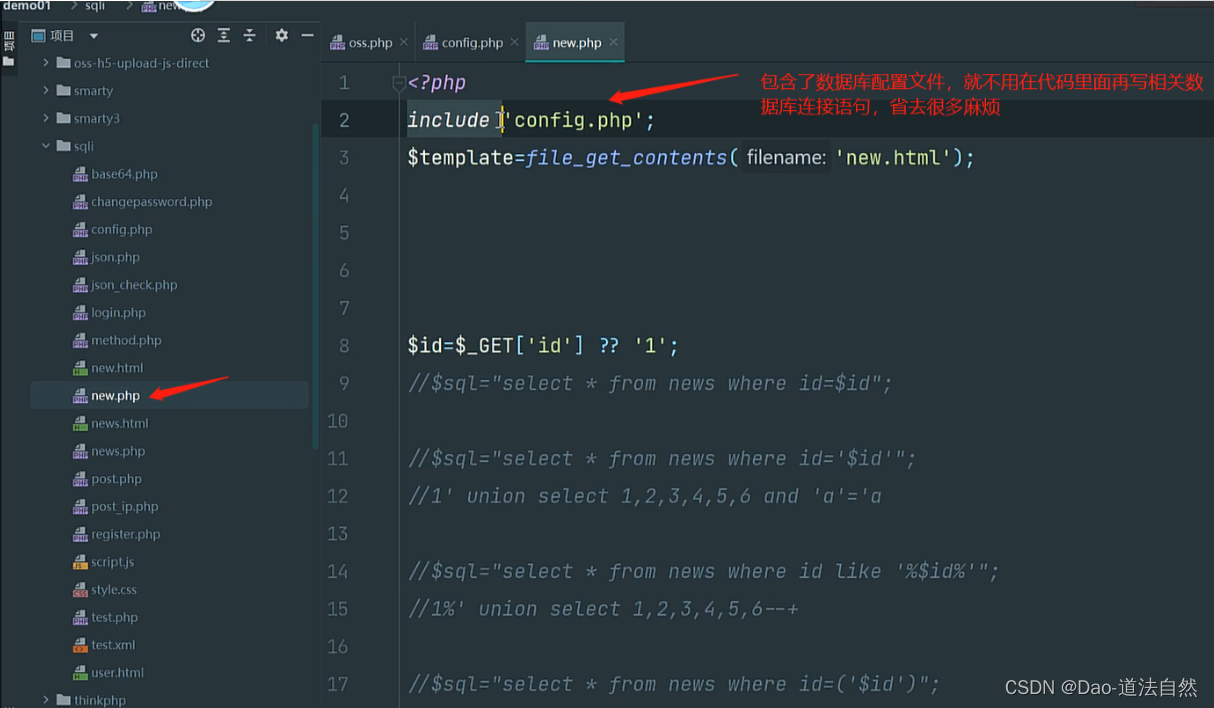Expand the thinkphp folder
This screenshot has height=708, width=1214.
click(x=44, y=699)
